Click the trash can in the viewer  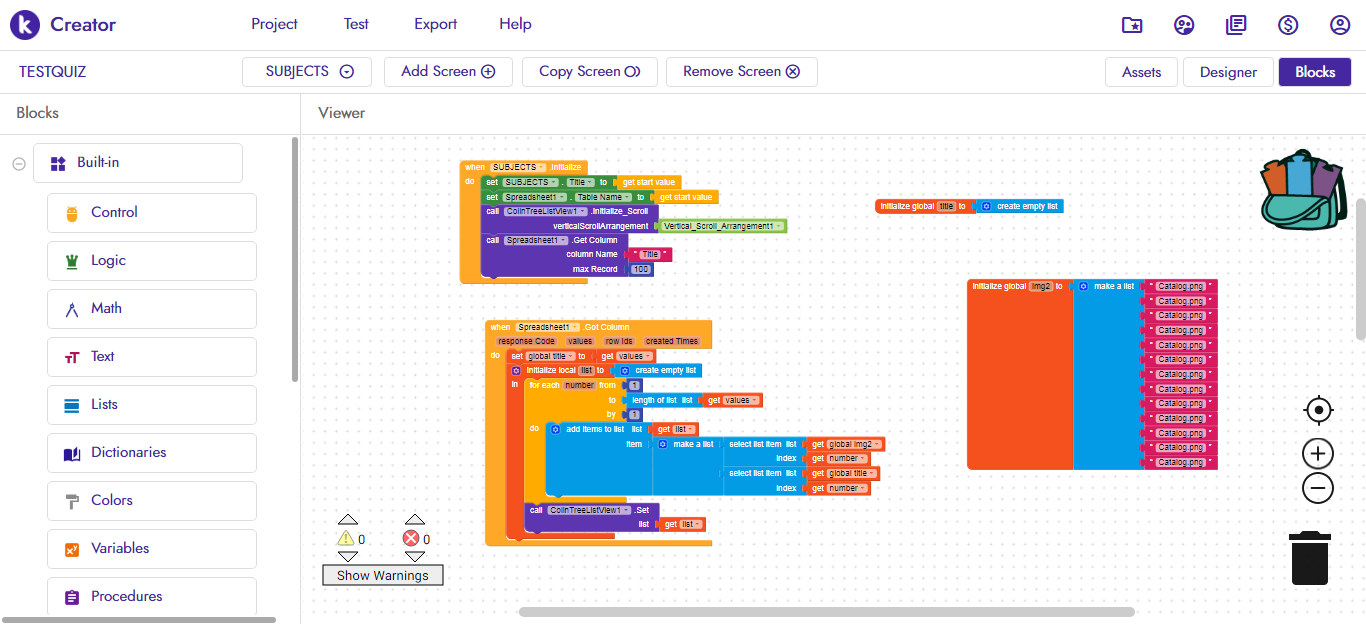click(1310, 557)
